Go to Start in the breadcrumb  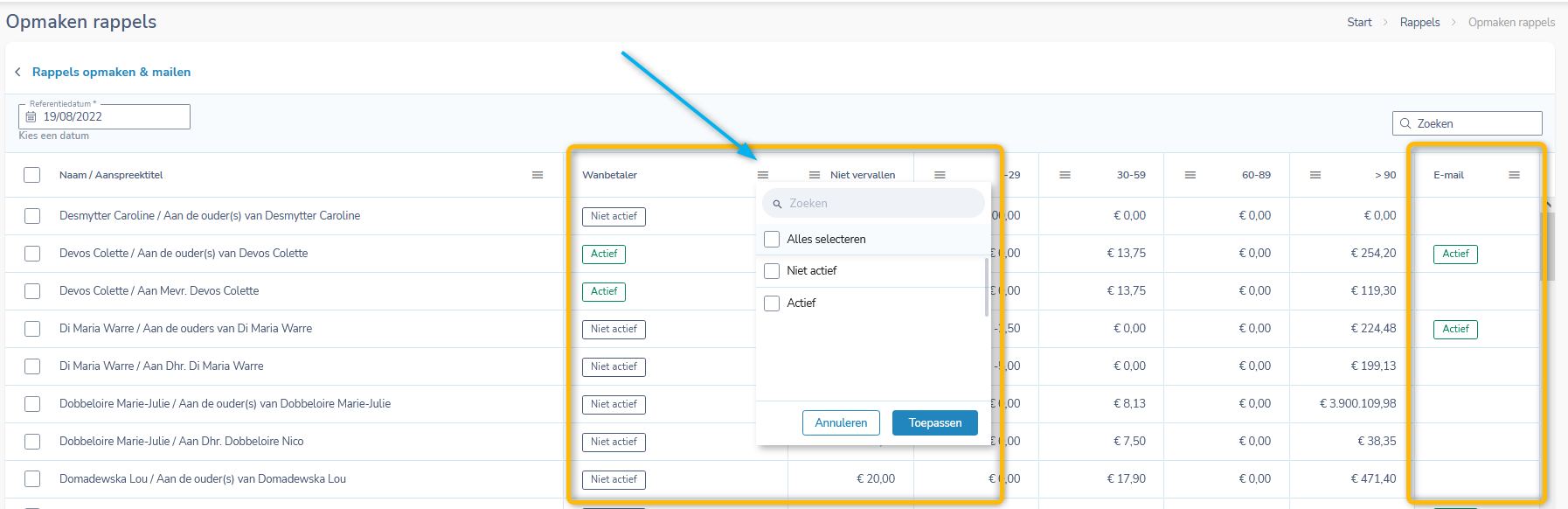pos(1359,23)
